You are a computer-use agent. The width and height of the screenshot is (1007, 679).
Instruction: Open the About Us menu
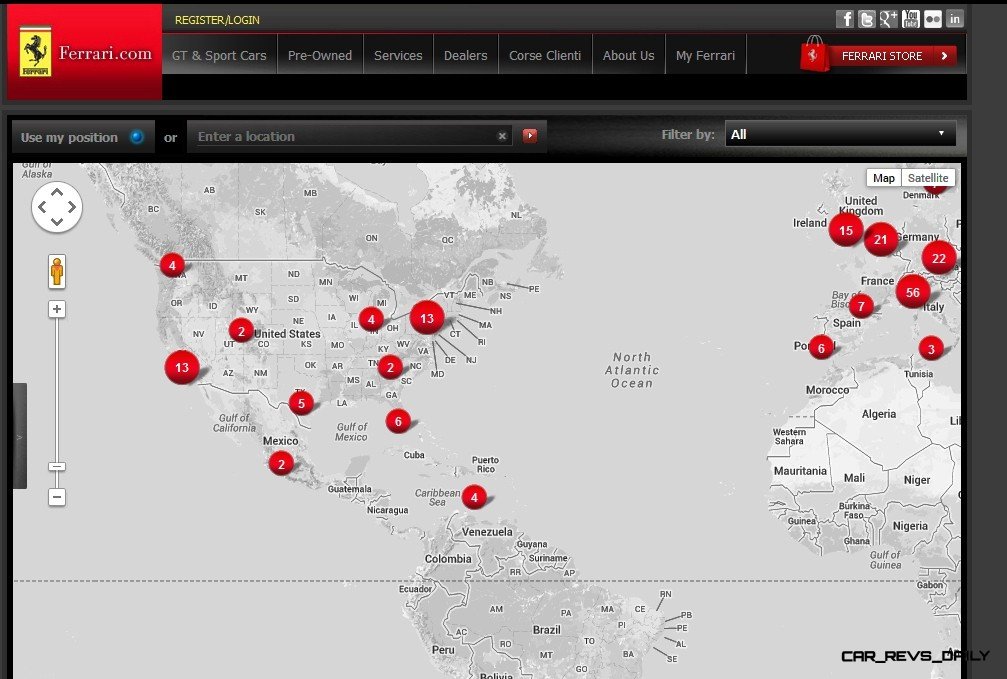629,55
